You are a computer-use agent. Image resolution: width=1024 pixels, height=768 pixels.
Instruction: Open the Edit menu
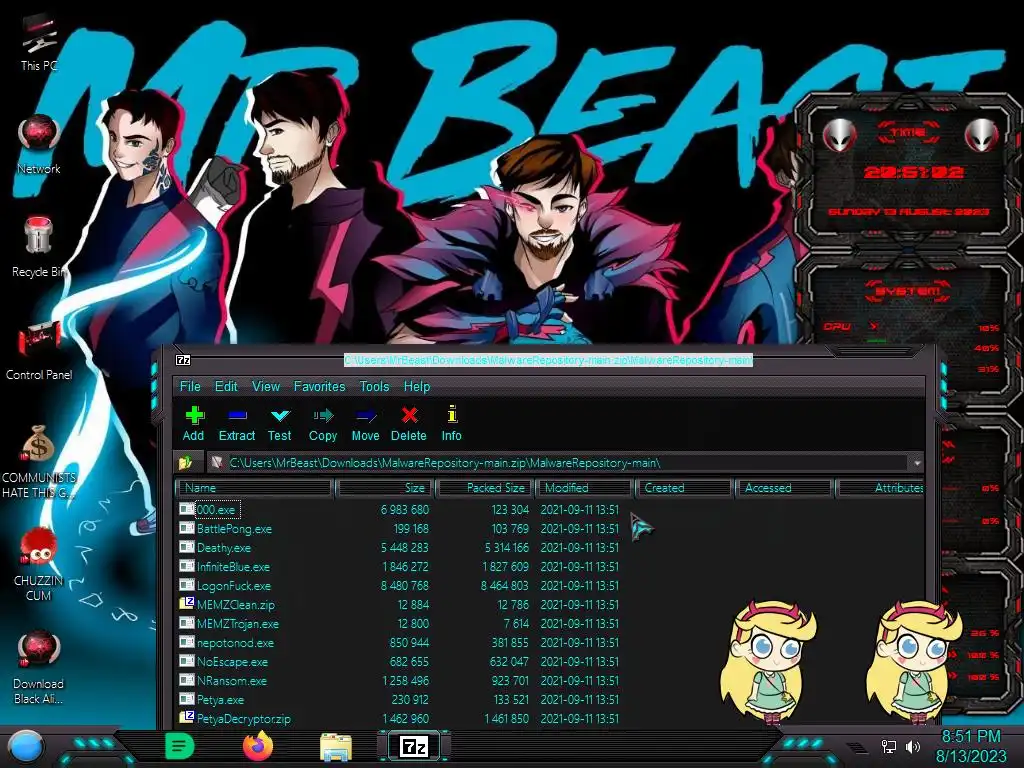point(226,387)
